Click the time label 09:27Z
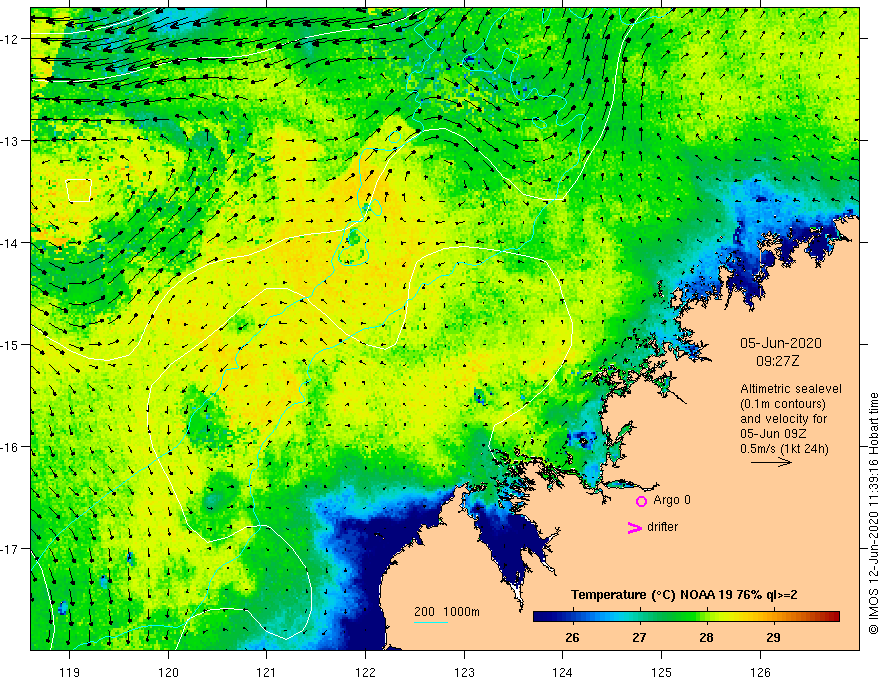 coord(777,361)
